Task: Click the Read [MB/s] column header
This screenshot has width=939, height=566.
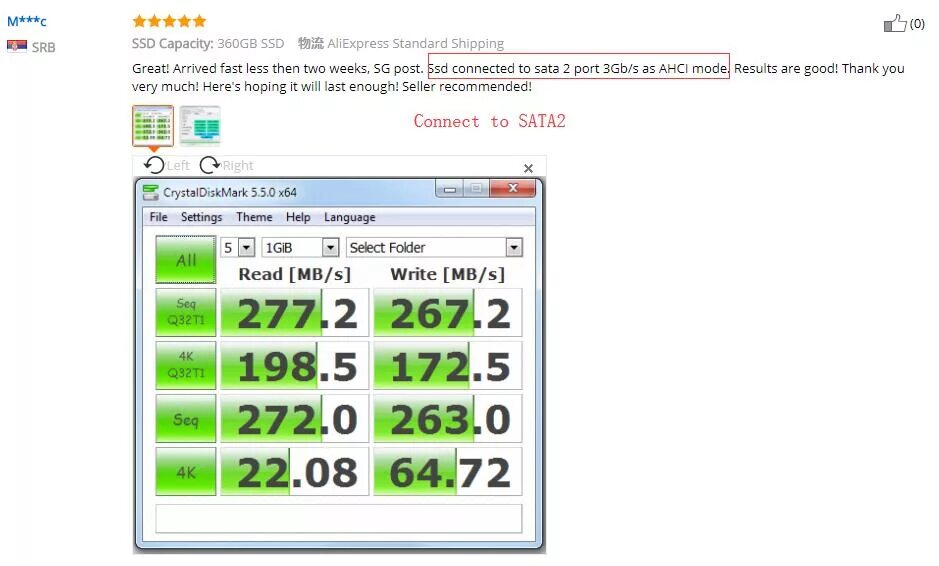Action: pyautogui.click(x=295, y=274)
